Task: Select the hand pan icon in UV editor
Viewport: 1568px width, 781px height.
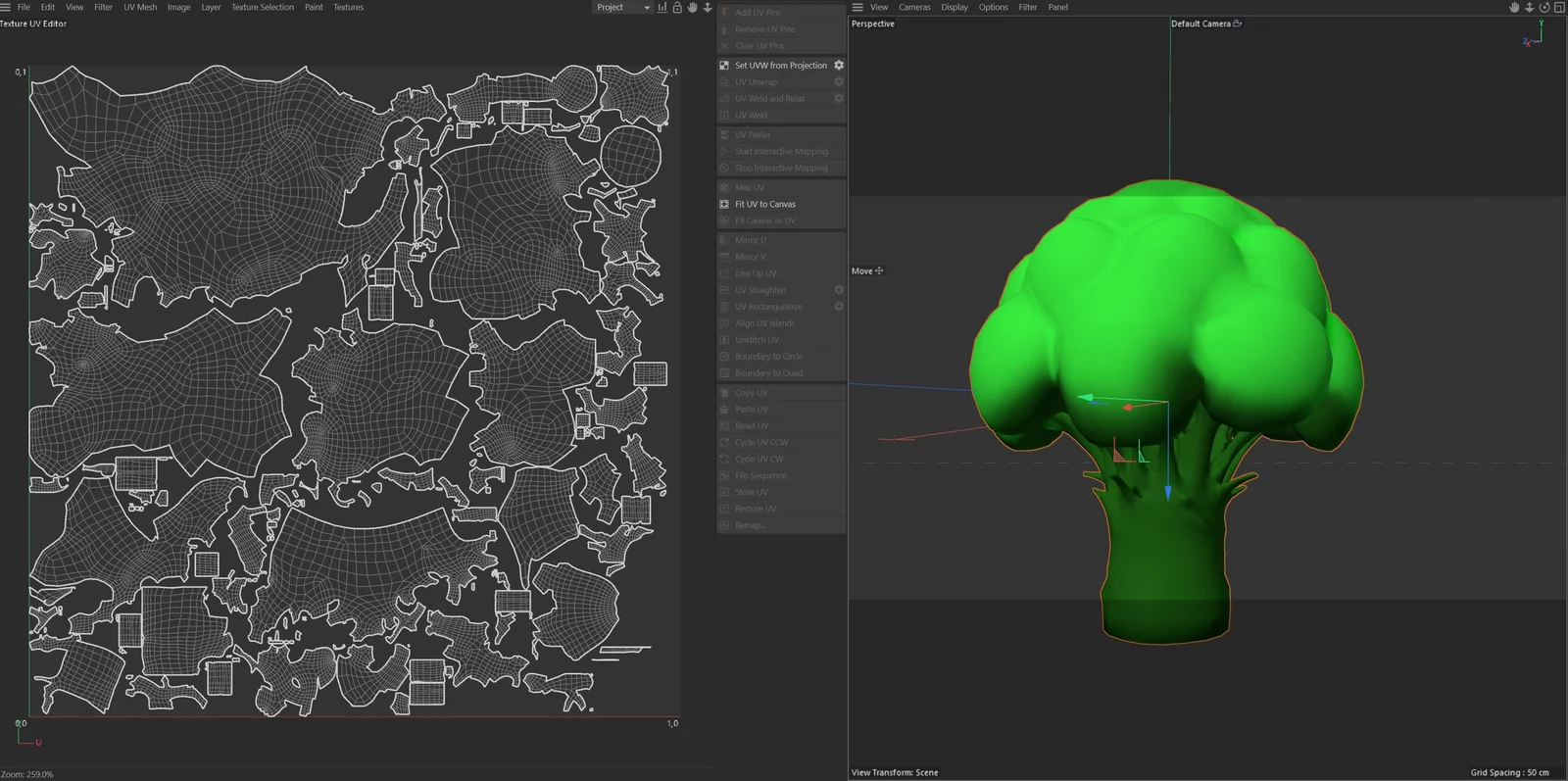Action: [x=693, y=7]
